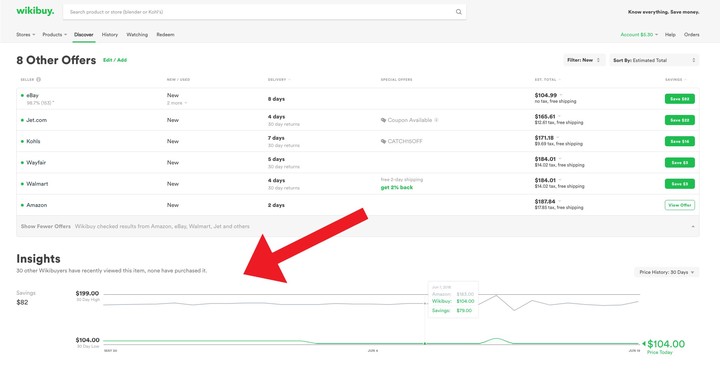Expand eBay's $104.99 price breakdown
The image size is (720, 371).
pyautogui.click(x=560, y=96)
